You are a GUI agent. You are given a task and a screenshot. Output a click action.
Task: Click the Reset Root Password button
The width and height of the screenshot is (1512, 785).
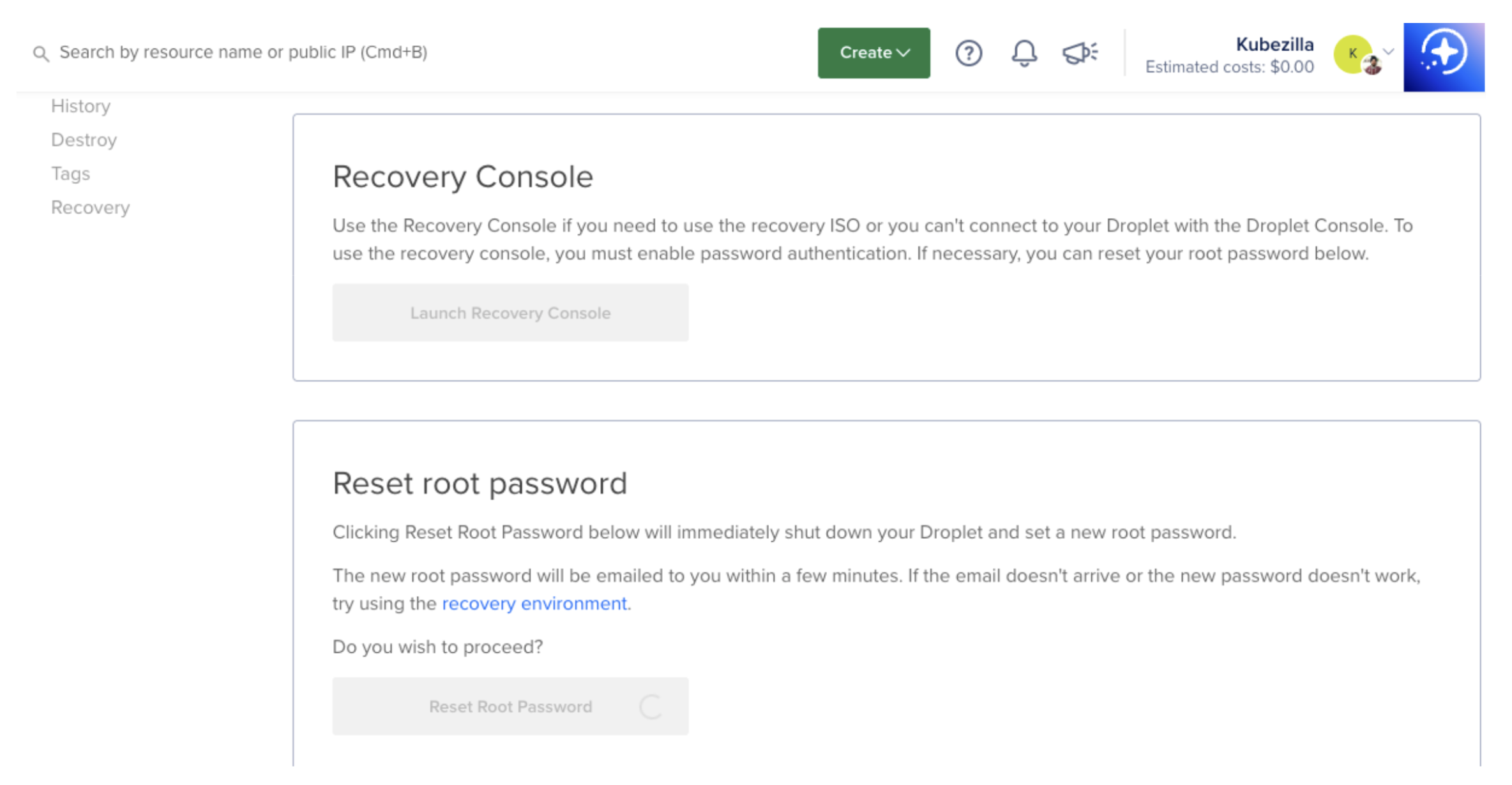(510, 706)
